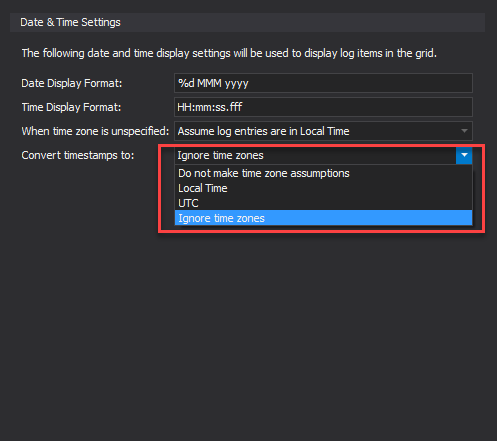Click the 'Time Display Format:' label
The height and width of the screenshot is (441, 497).
pos(71,107)
